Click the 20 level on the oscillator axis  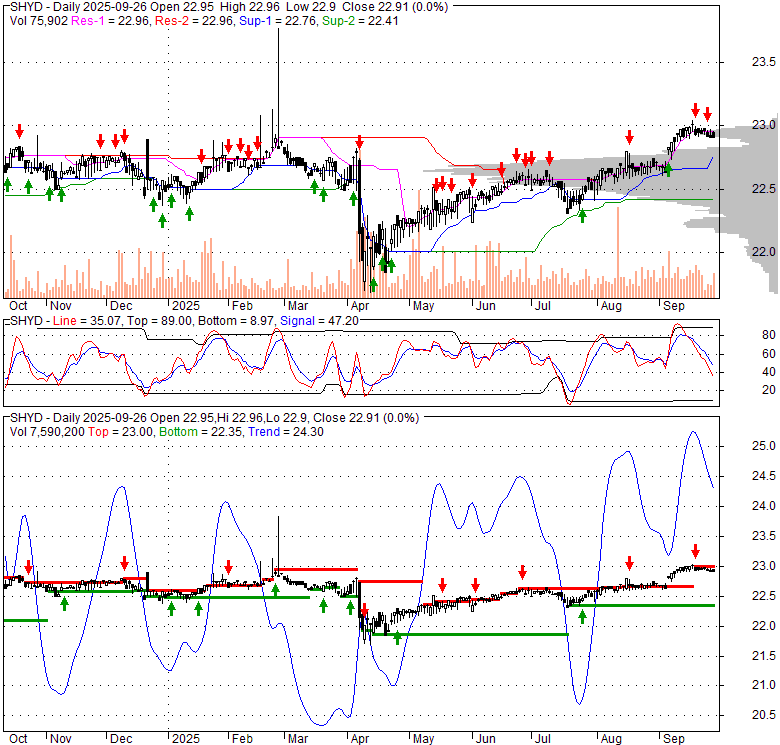coord(769,390)
